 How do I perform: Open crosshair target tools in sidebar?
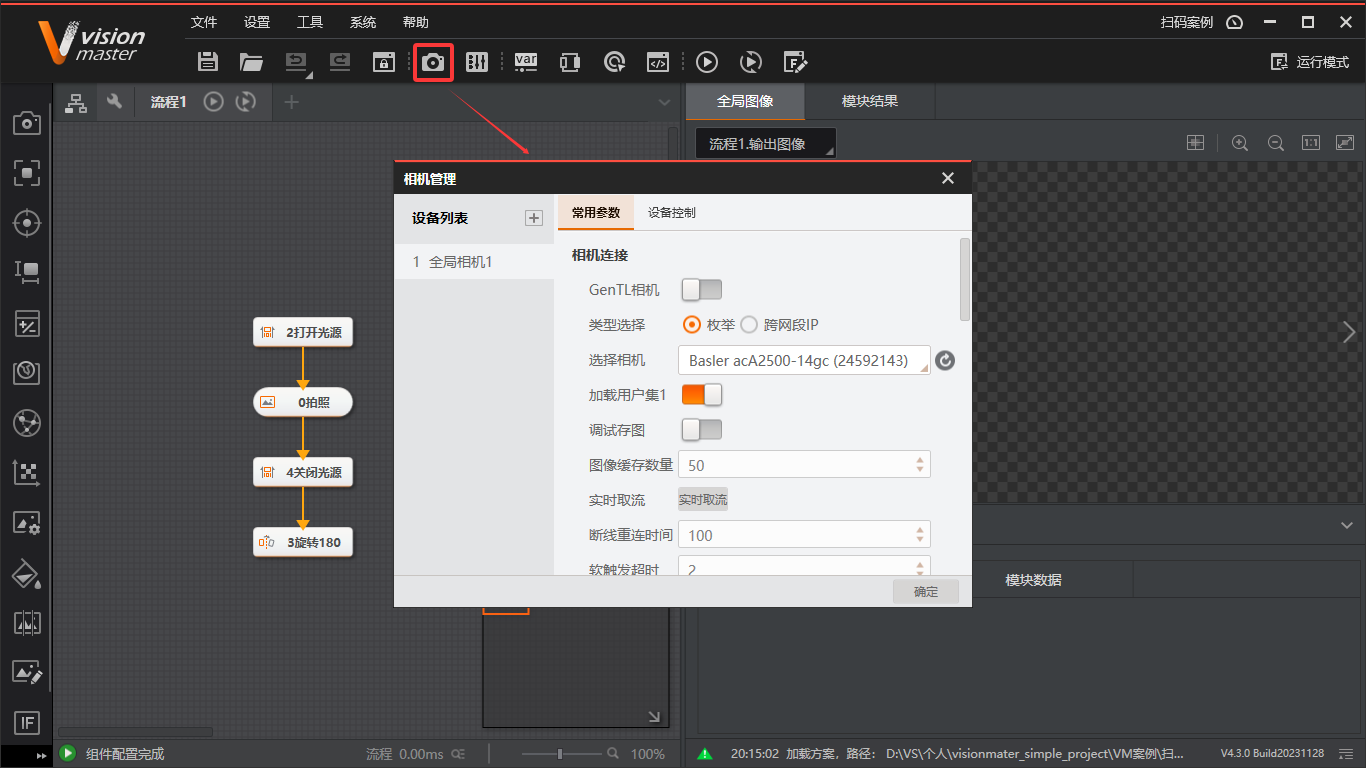click(27, 223)
